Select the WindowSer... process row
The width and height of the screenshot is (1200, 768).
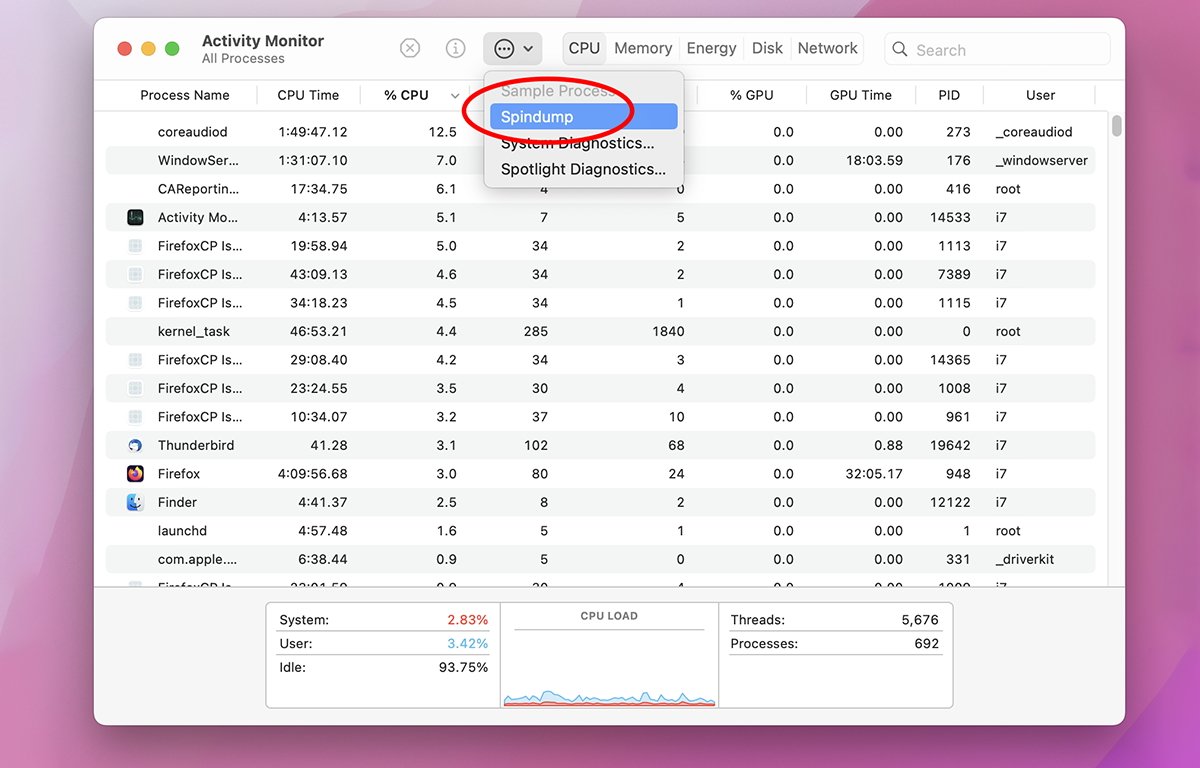[x=600, y=160]
